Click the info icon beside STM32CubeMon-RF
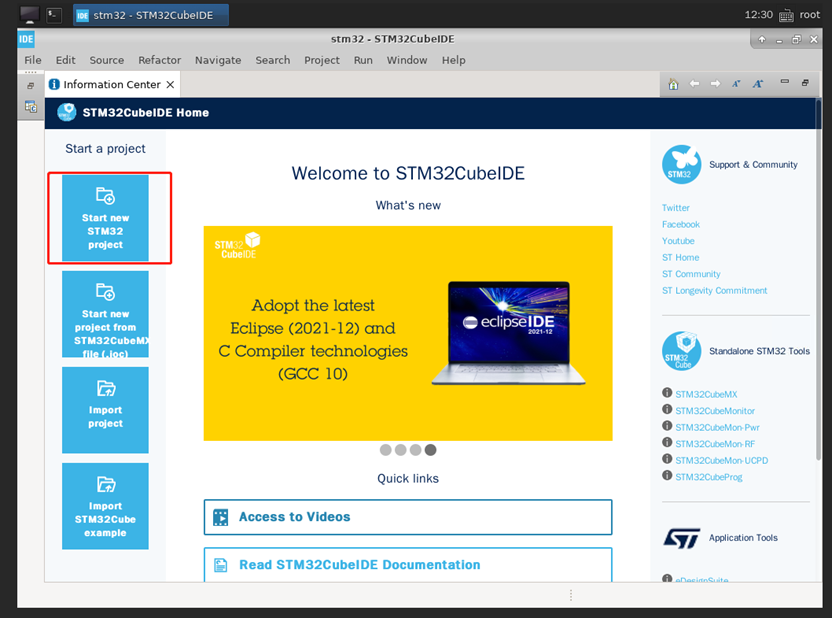Image resolution: width=832 pixels, height=618 pixels. 667,442
